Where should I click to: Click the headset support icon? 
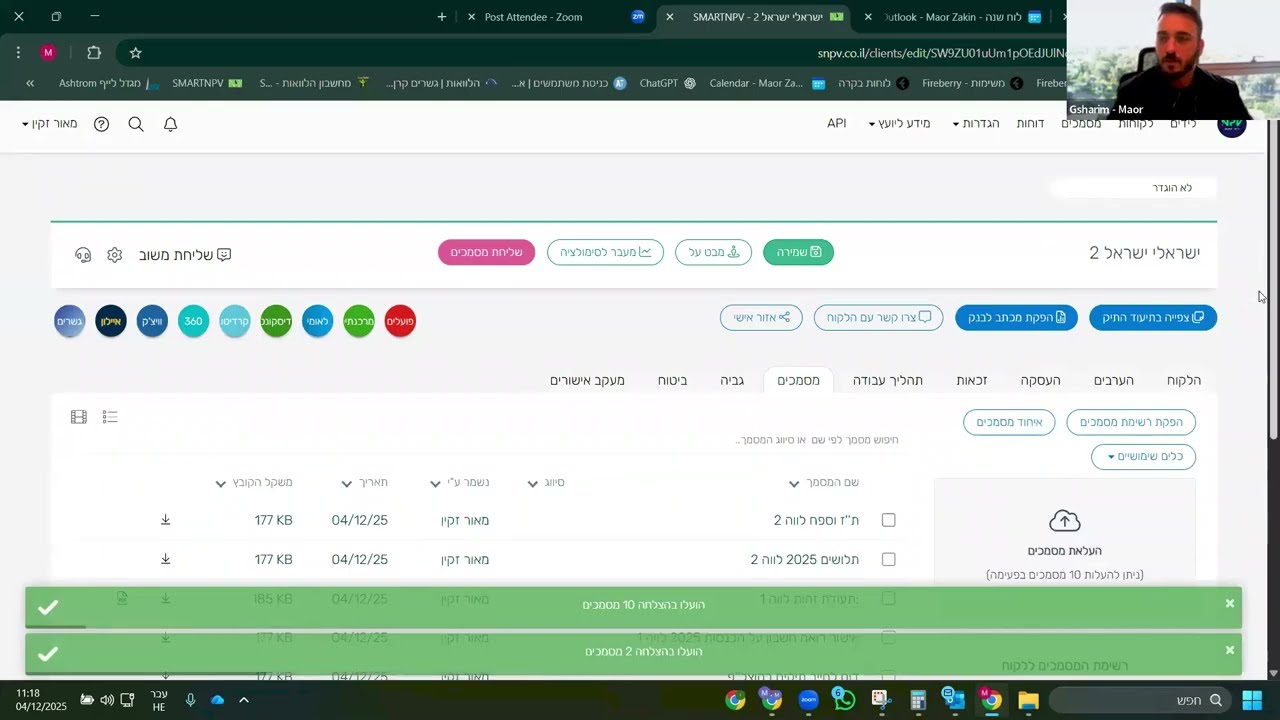click(83, 255)
